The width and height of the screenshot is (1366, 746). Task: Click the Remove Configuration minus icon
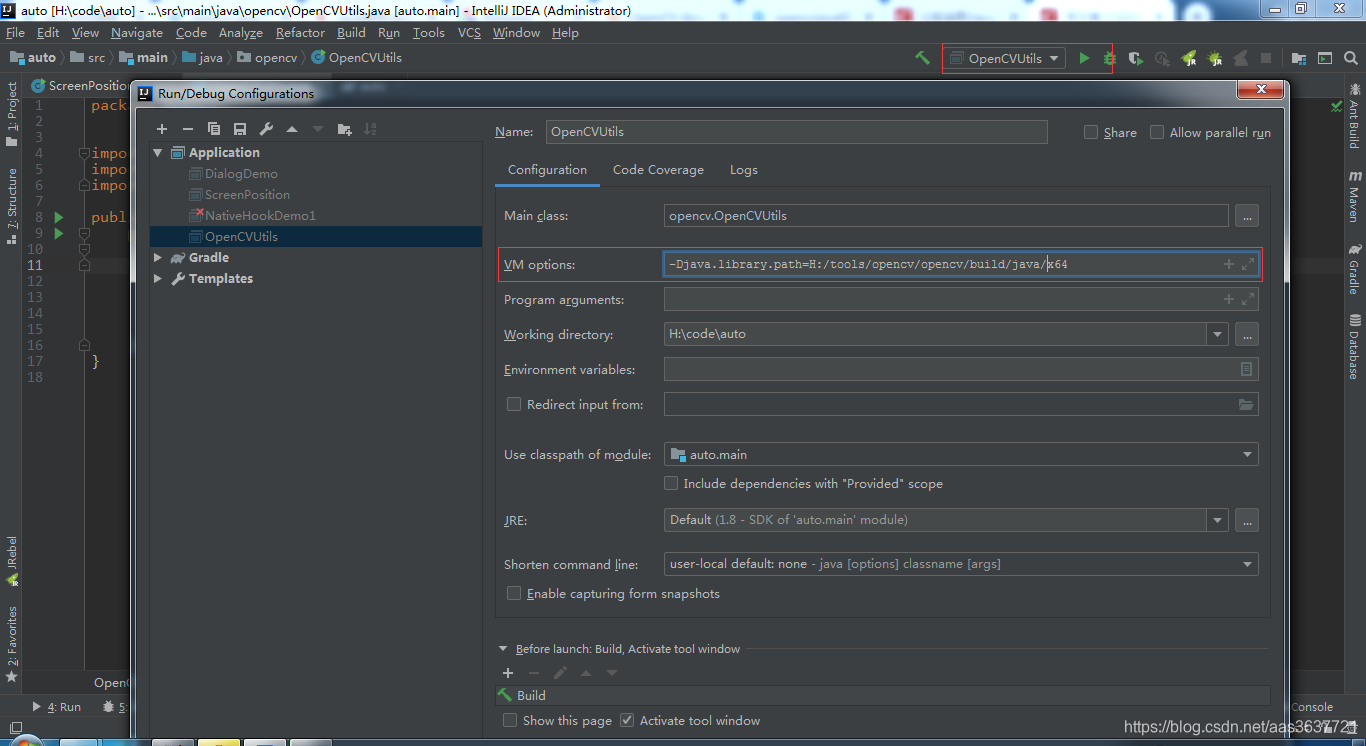click(x=187, y=129)
